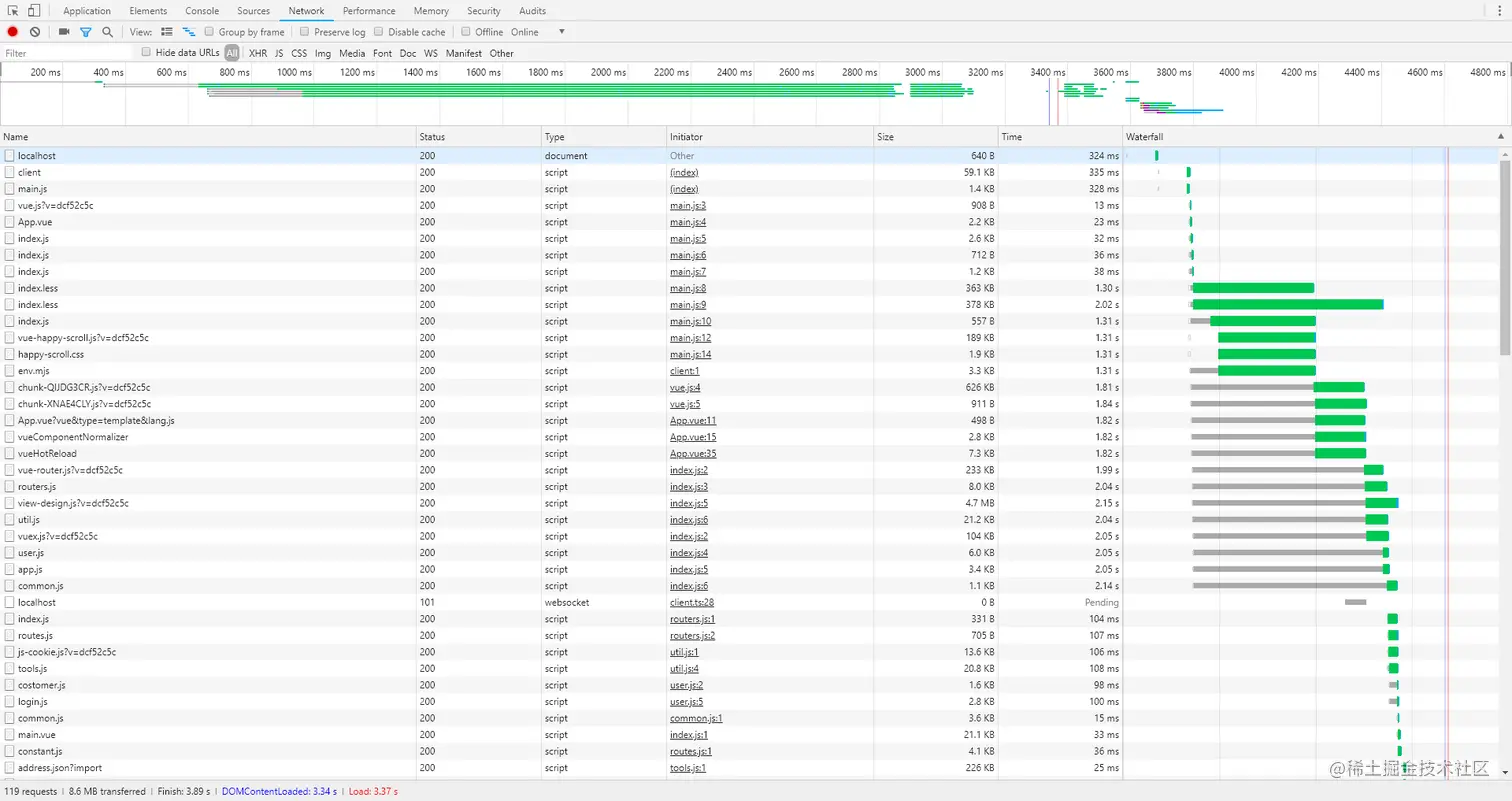
Task: Toggle the device toolbar icon
Action: 34,11
